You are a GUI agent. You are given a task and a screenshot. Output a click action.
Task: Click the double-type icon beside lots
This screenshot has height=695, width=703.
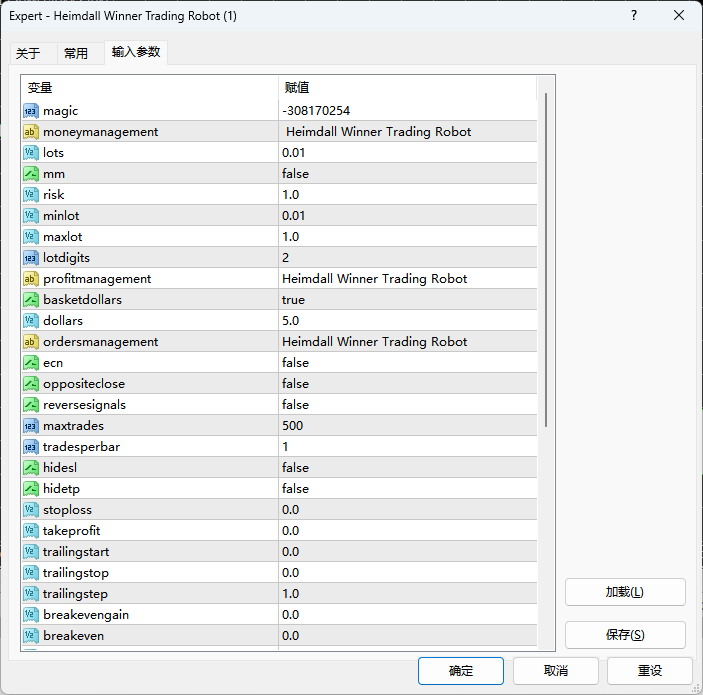tap(31, 153)
